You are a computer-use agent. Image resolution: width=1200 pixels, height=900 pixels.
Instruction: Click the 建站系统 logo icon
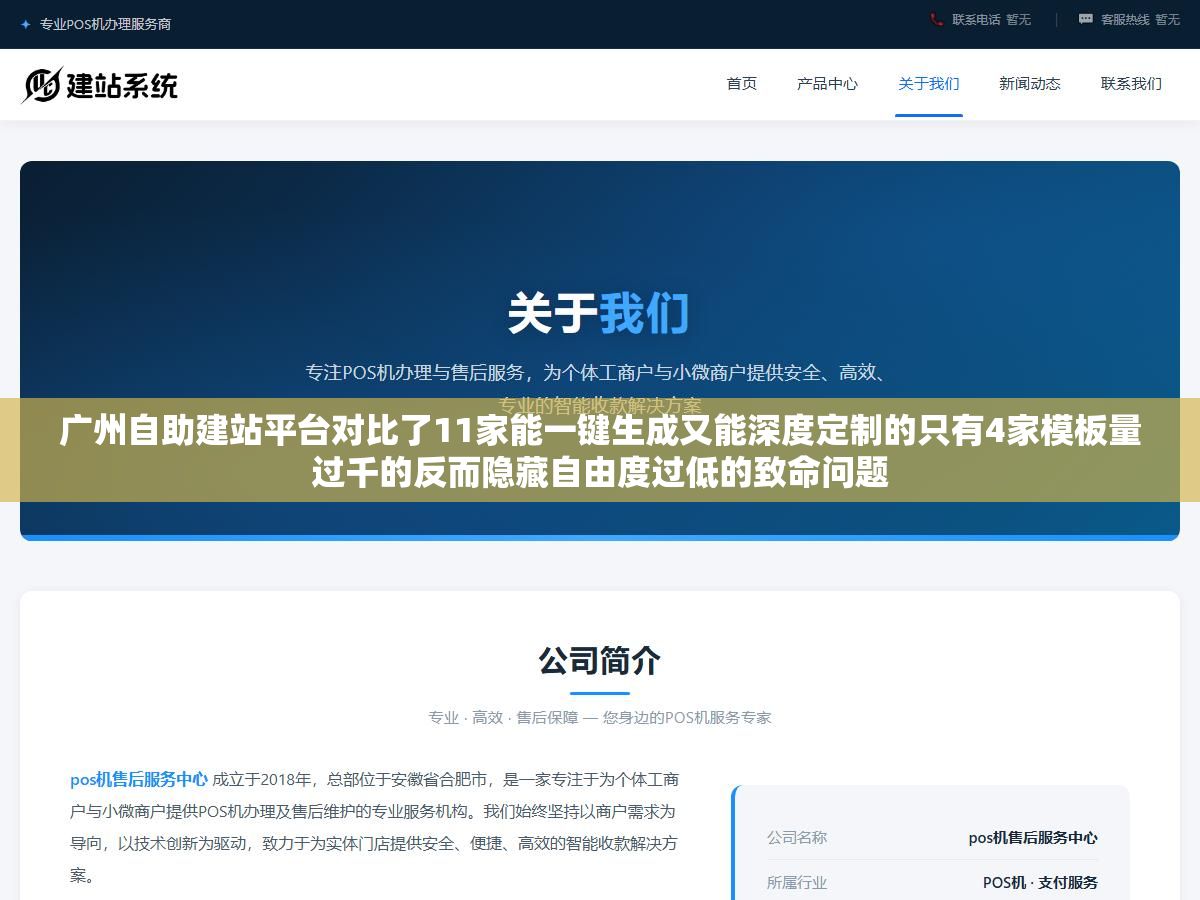(42, 85)
